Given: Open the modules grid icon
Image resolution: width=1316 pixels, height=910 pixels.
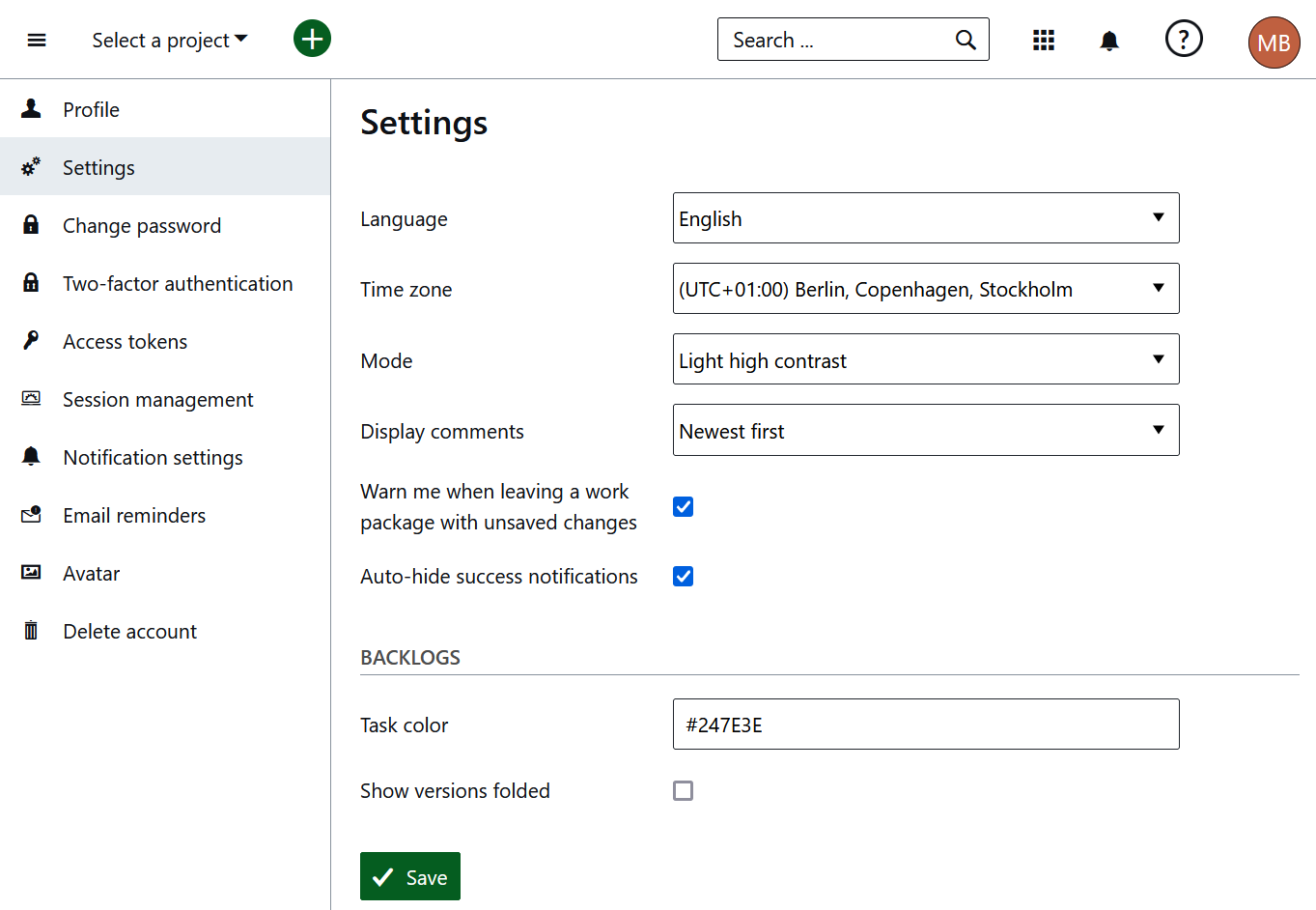Looking at the screenshot, I should [x=1043, y=40].
